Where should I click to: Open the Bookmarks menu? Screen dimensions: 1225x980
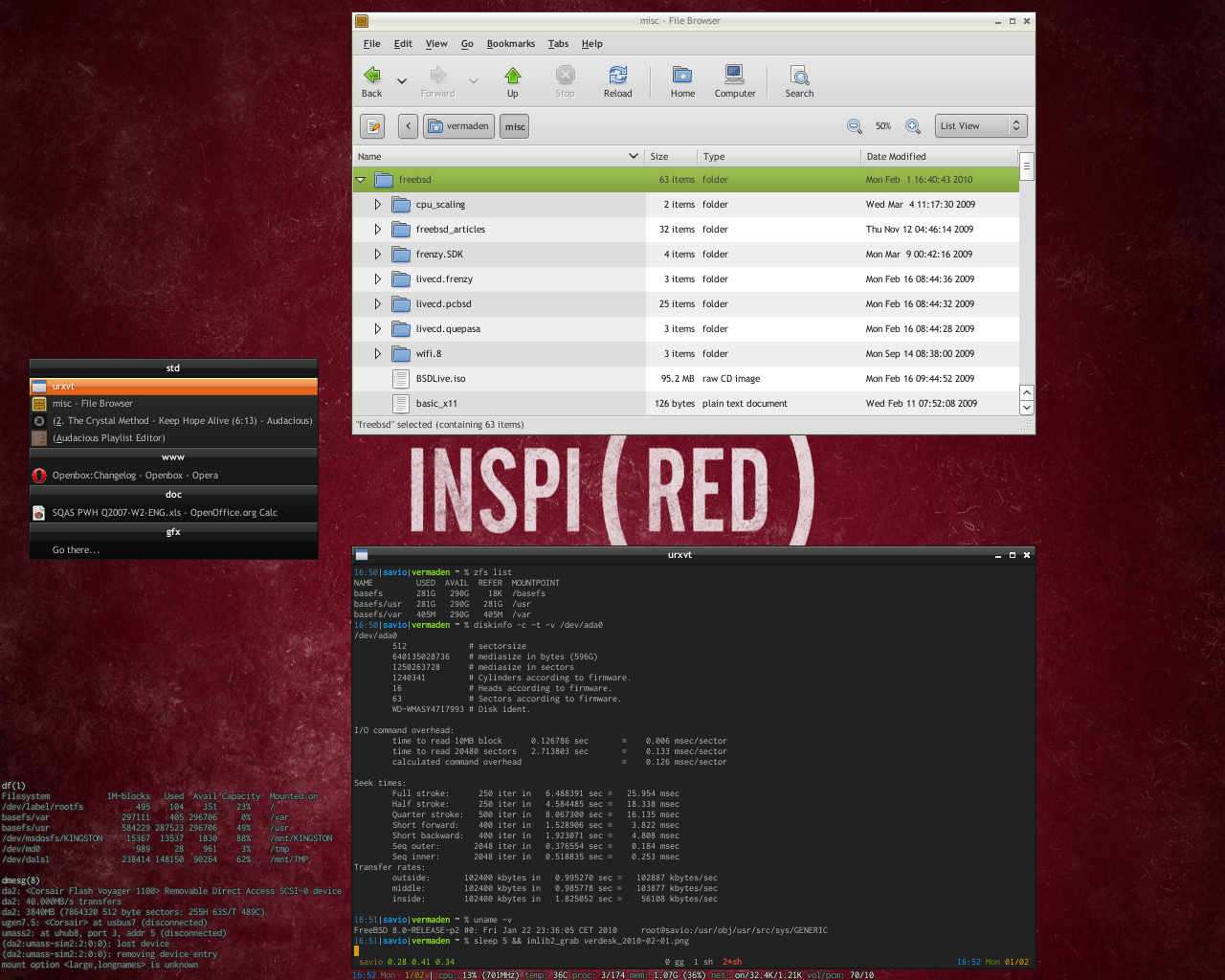(x=511, y=44)
